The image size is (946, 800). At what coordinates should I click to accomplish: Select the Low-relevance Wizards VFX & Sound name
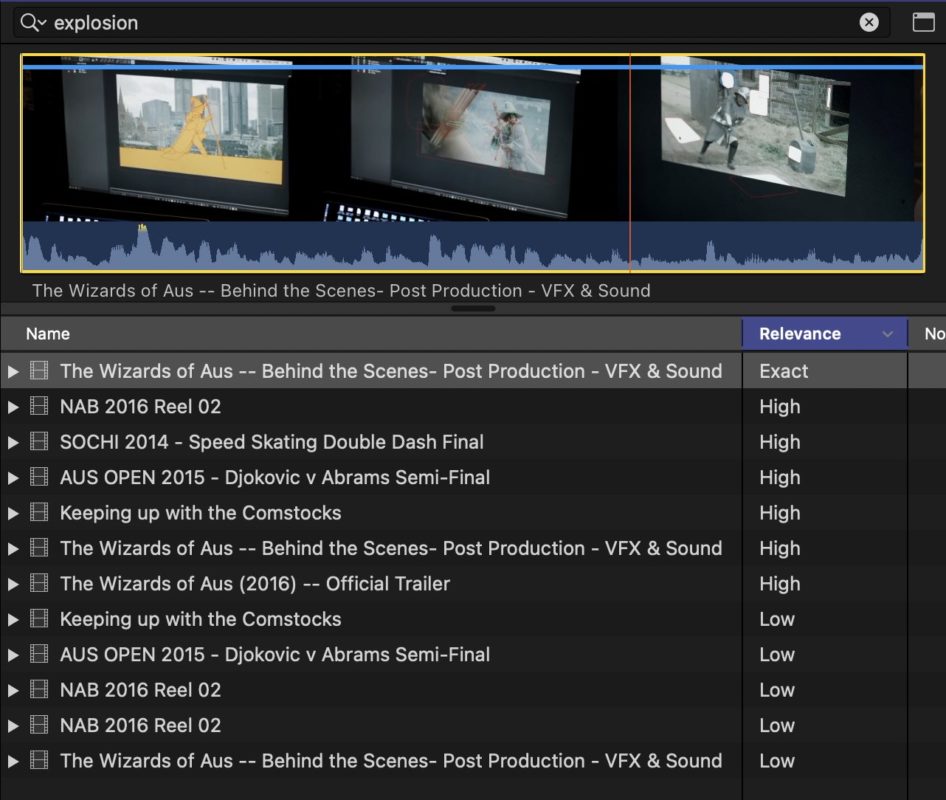pos(391,761)
